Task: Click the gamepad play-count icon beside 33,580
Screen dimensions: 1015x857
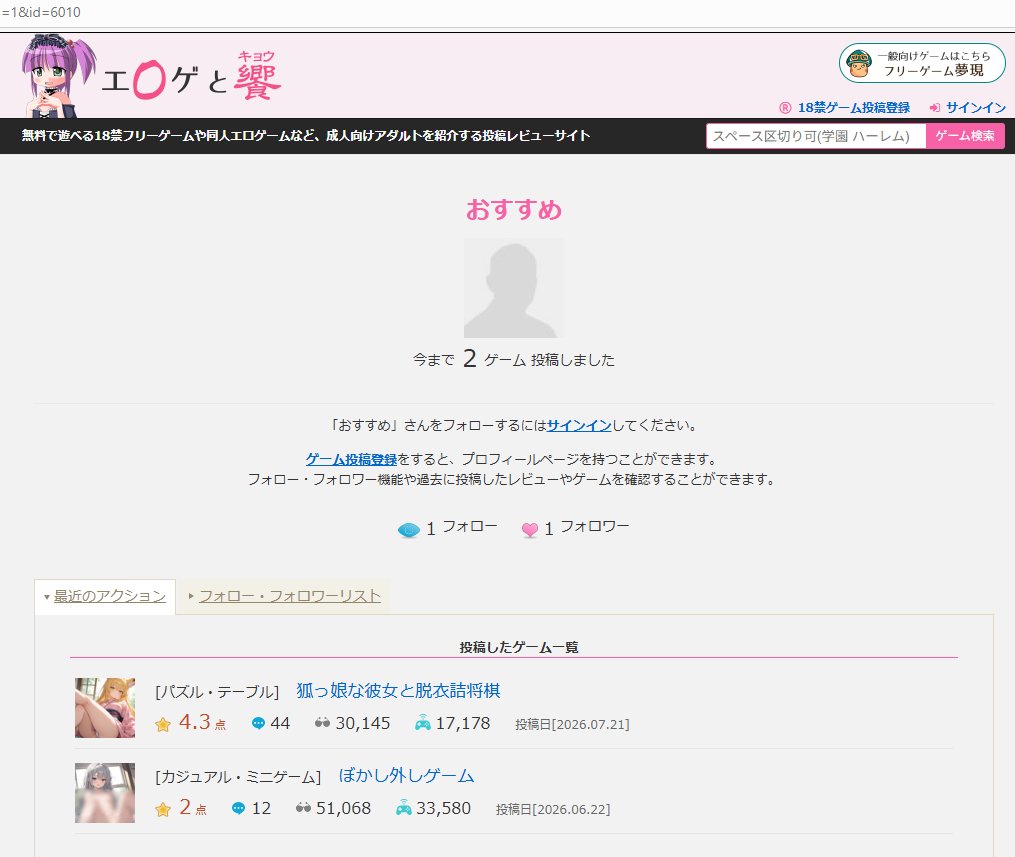Action: coord(403,807)
